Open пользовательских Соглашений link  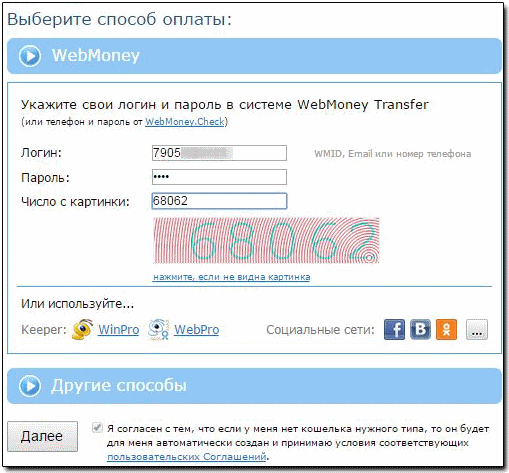pos(187,456)
